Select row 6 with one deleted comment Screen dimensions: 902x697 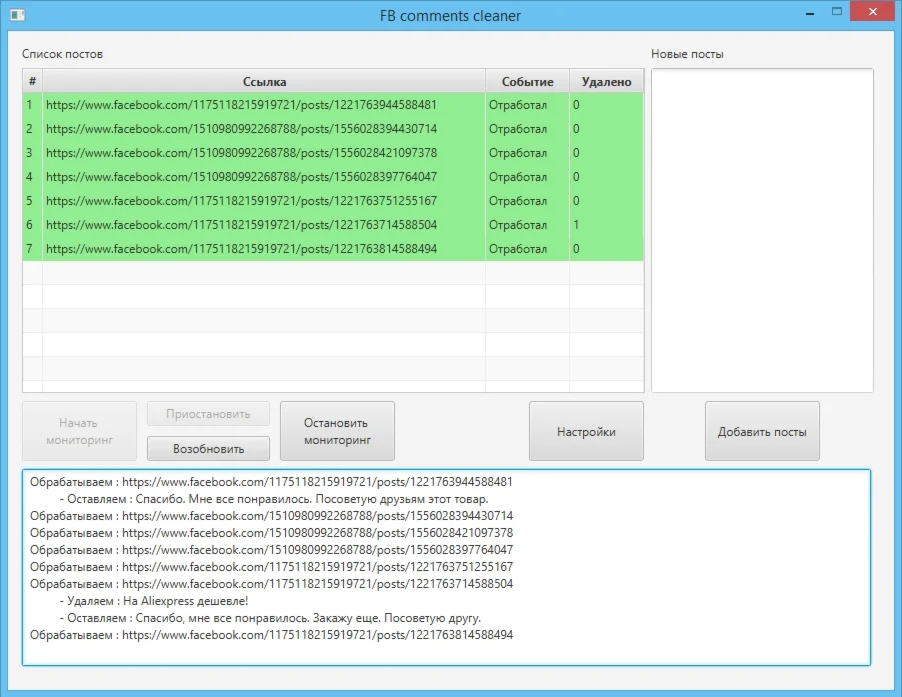click(241, 225)
